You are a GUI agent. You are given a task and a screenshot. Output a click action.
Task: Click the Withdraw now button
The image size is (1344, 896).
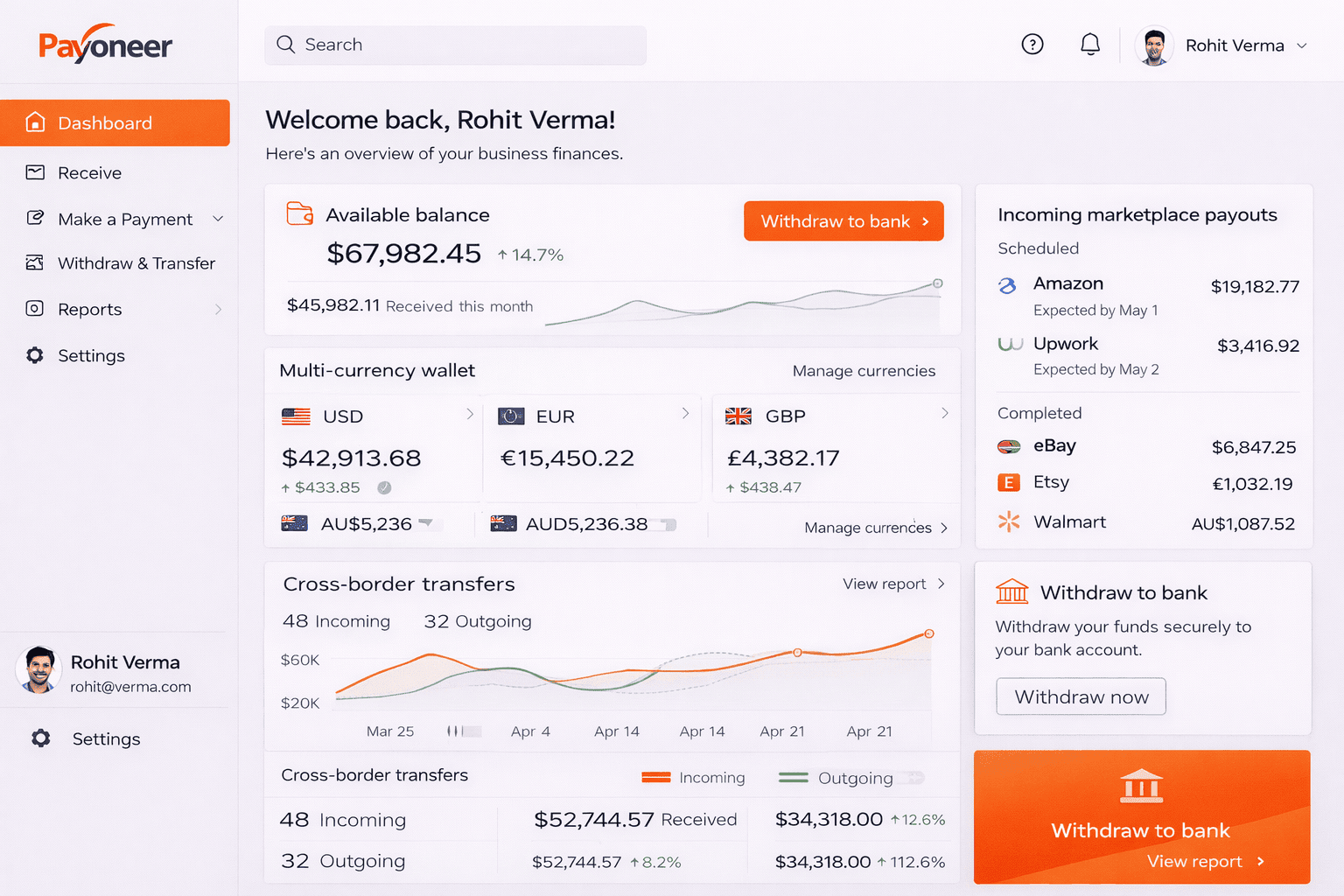coord(1081,696)
